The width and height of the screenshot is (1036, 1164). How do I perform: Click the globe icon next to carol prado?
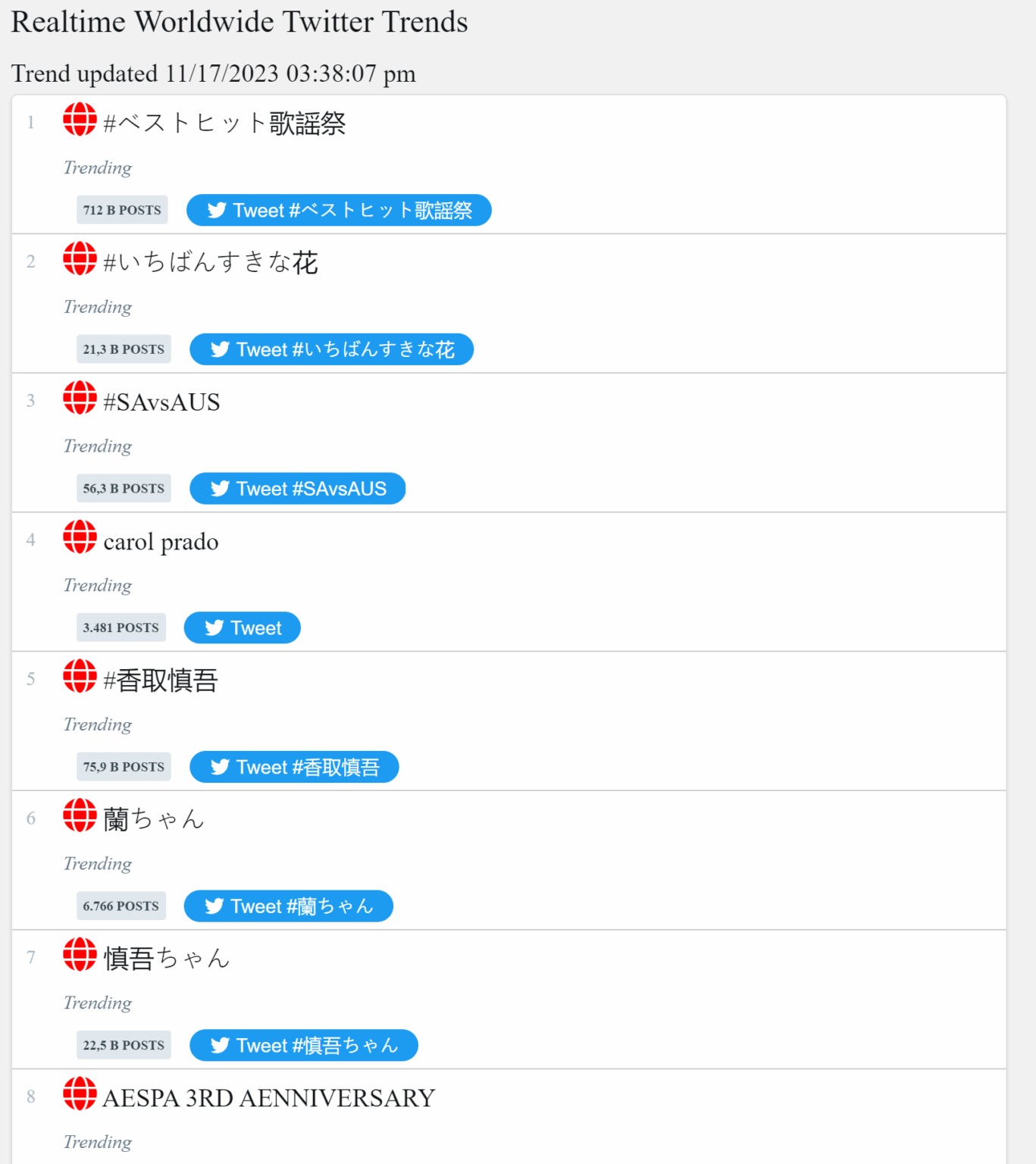tap(80, 537)
